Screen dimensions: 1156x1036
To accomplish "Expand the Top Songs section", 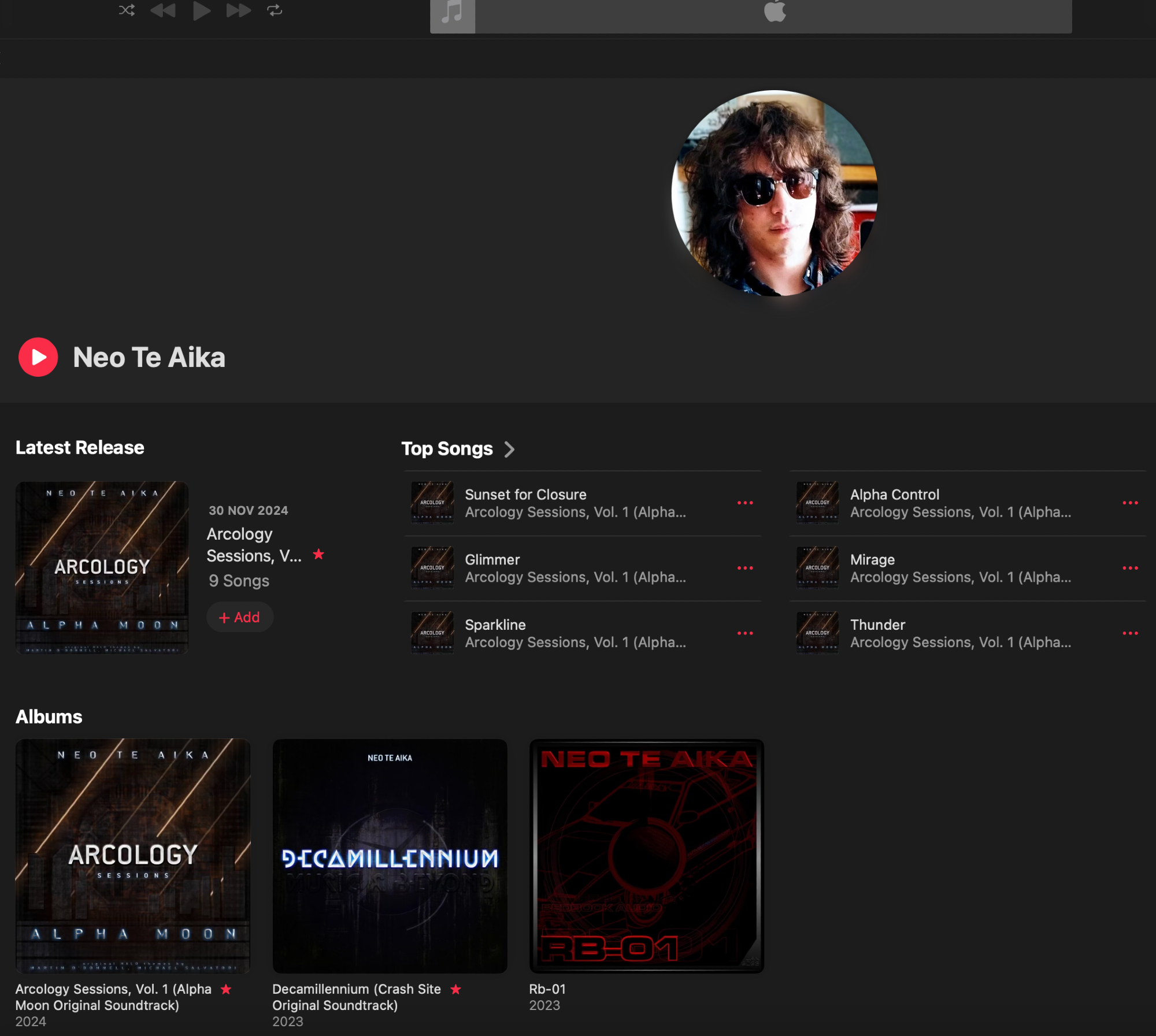I will (x=509, y=449).
